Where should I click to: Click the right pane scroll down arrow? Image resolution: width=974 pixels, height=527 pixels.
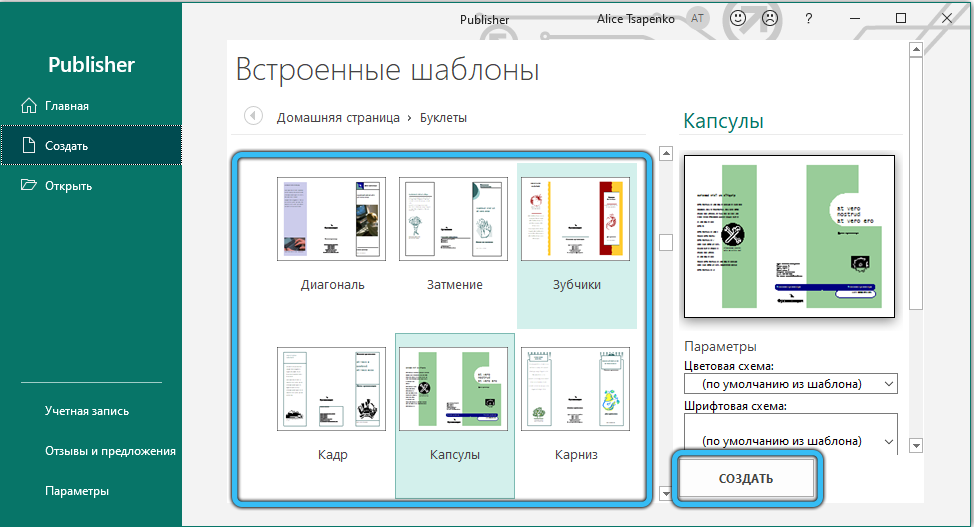point(916,445)
